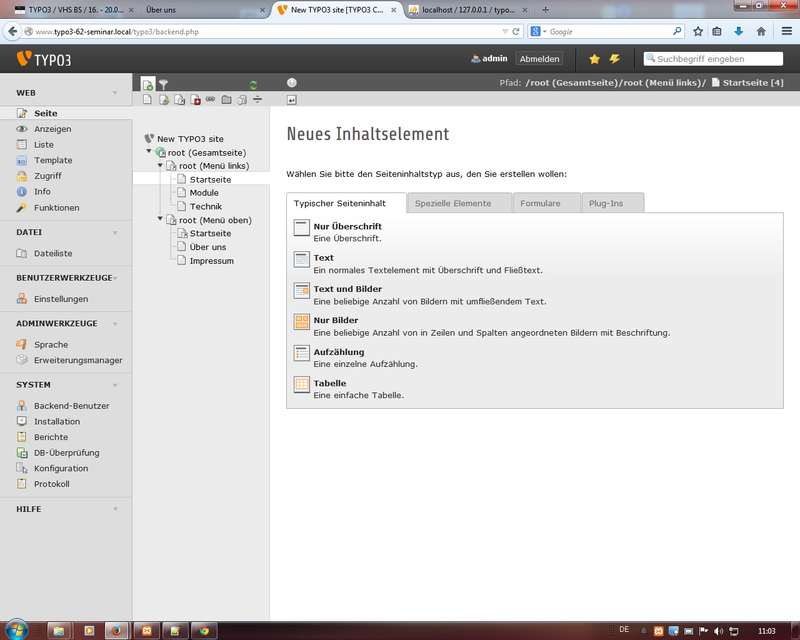
Task: Select the Nur Überschrift content type link
Action: click(347, 227)
